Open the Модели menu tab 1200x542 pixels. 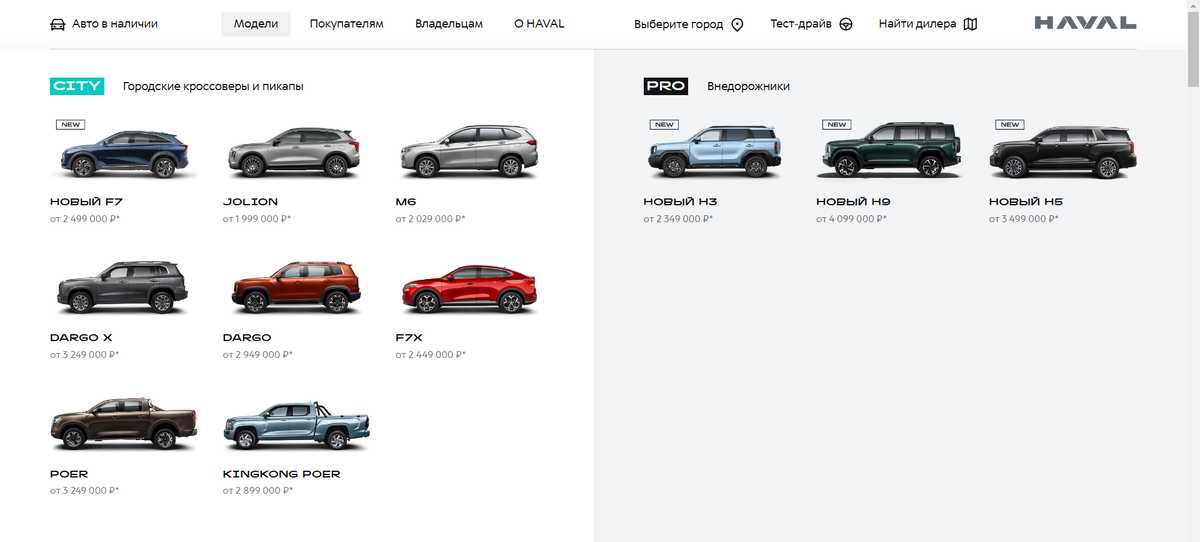[x=256, y=24]
